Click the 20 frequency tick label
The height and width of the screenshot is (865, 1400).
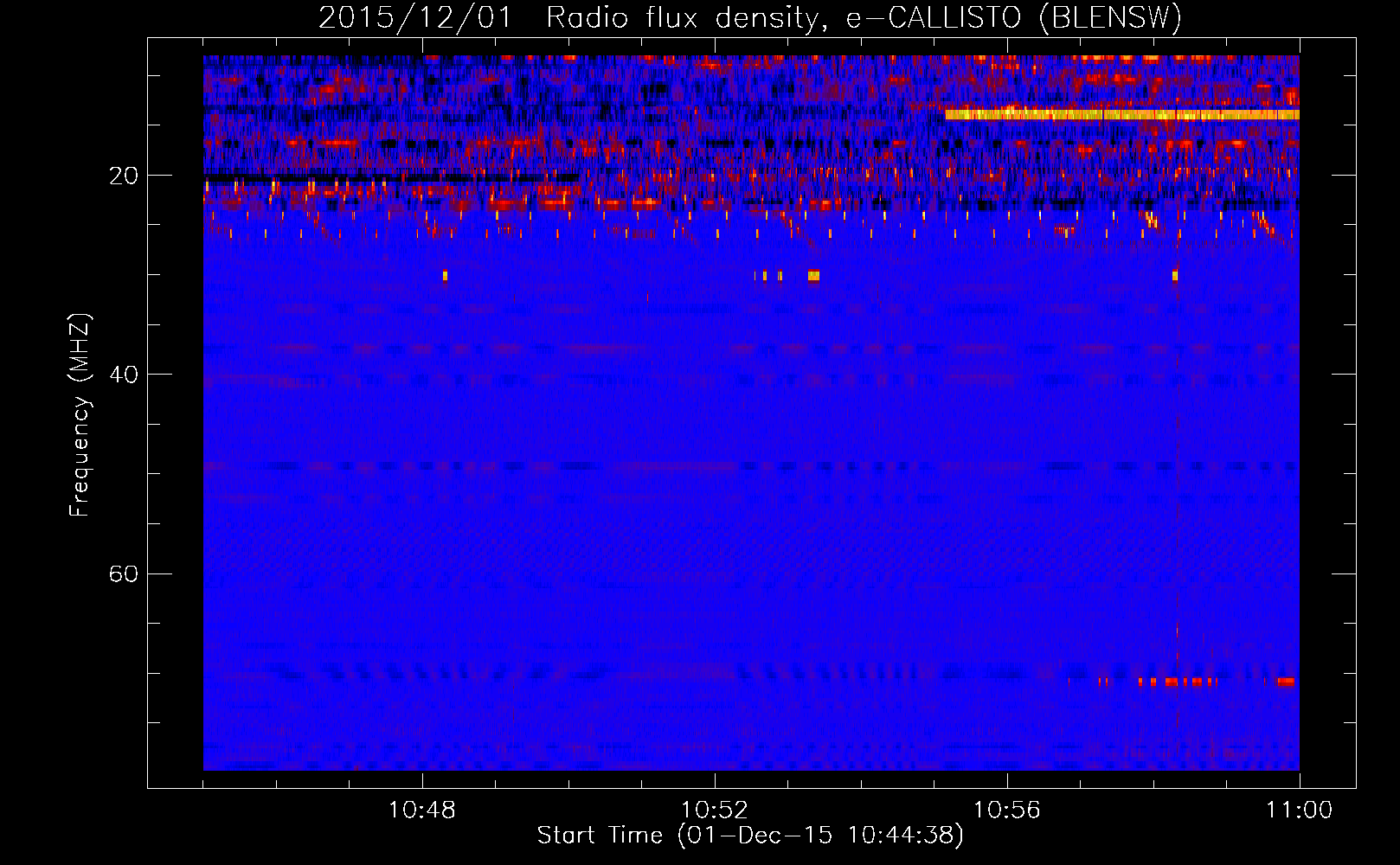(x=124, y=176)
